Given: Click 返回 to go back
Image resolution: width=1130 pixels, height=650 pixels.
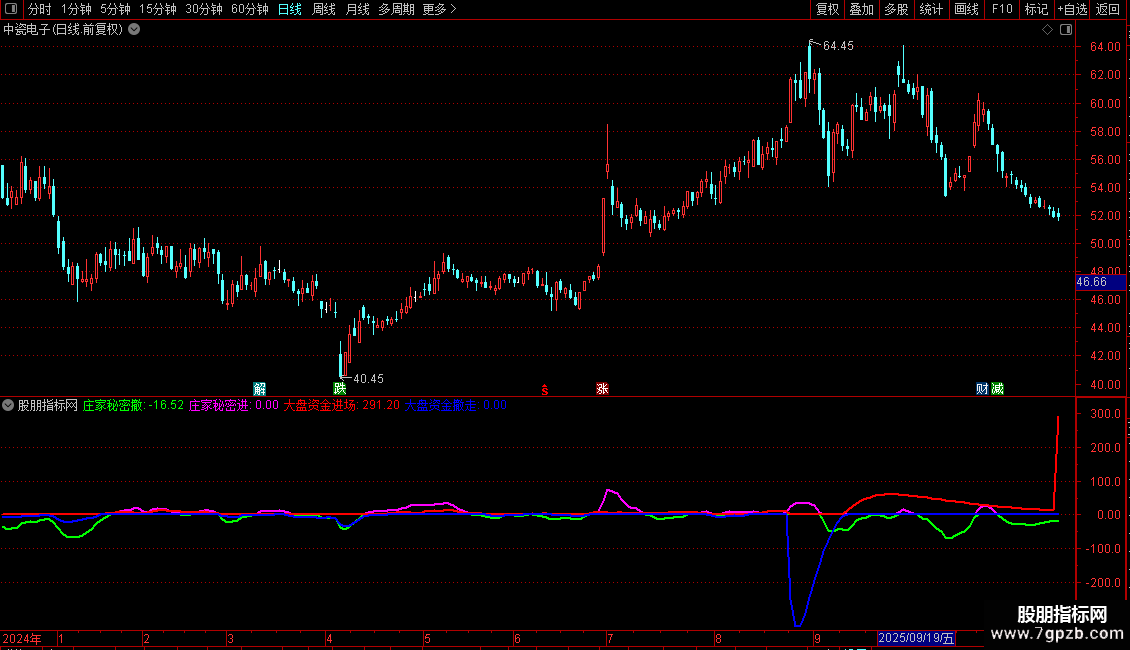Looking at the screenshot, I should pyautogui.click(x=1108, y=9).
